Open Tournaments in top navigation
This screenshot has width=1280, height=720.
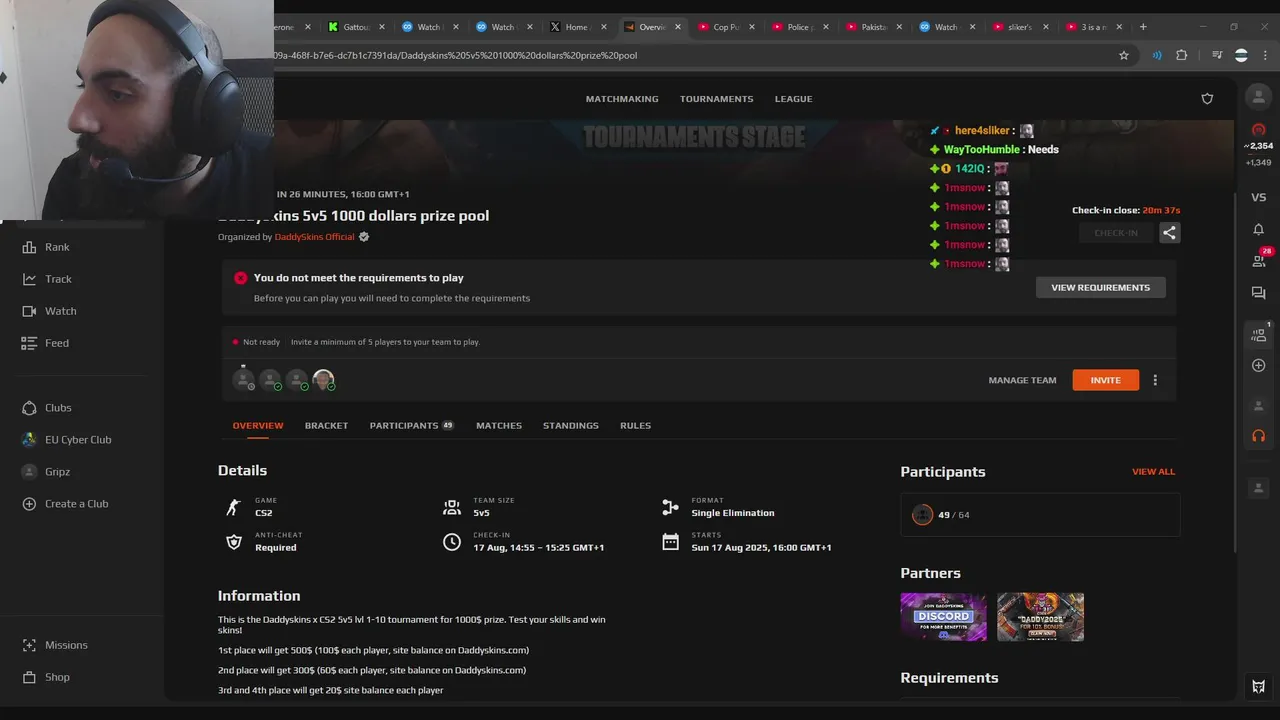click(x=717, y=99)
